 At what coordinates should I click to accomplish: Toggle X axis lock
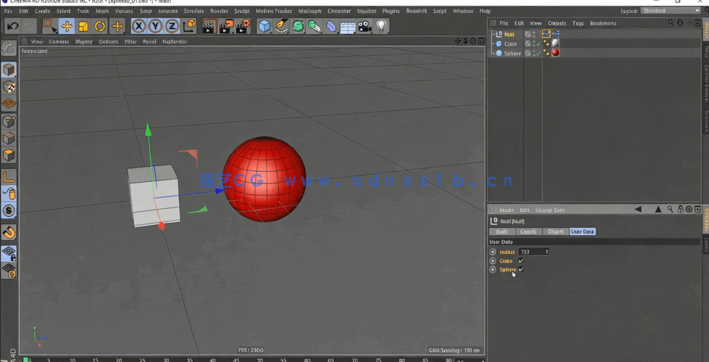pos(139,26)
